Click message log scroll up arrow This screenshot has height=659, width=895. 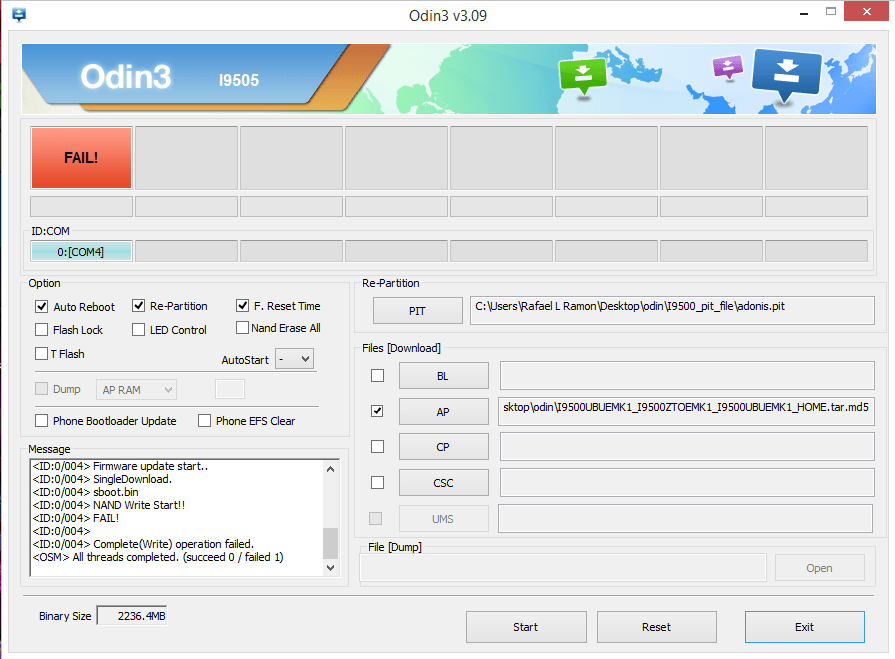(330, 469)
